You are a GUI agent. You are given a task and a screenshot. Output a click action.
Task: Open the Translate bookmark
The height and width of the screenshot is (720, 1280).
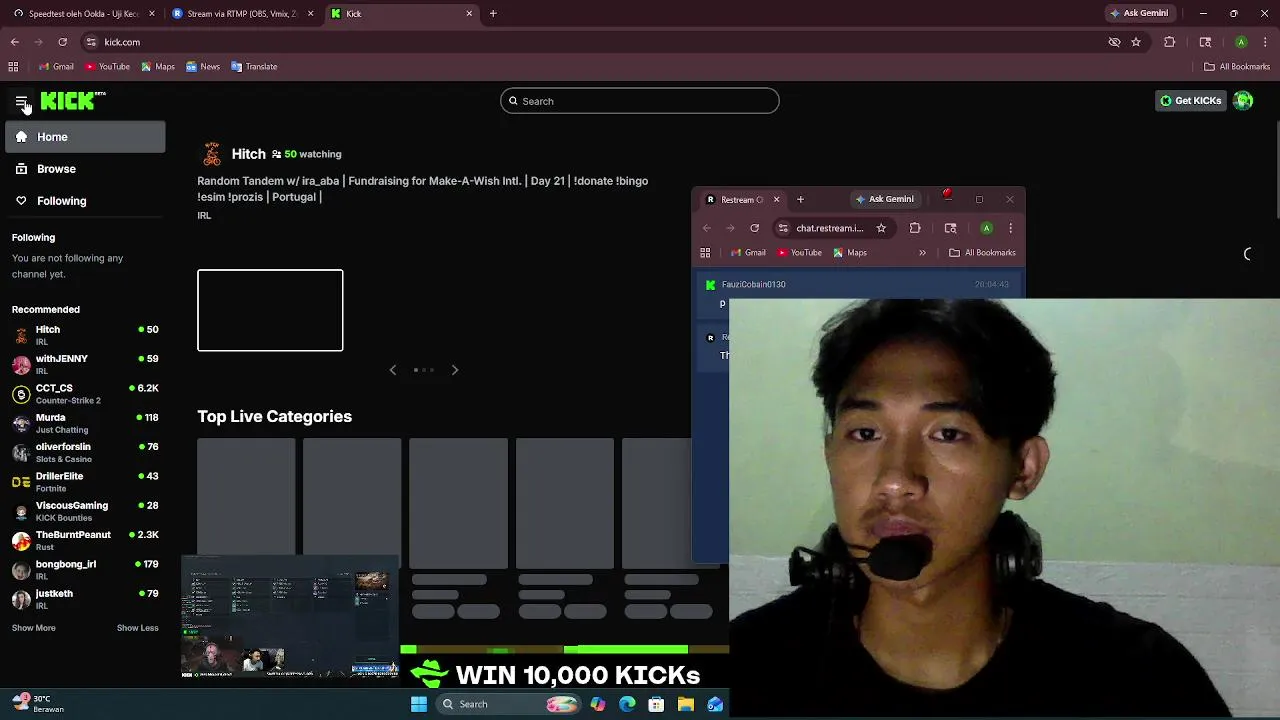[254, 67]
